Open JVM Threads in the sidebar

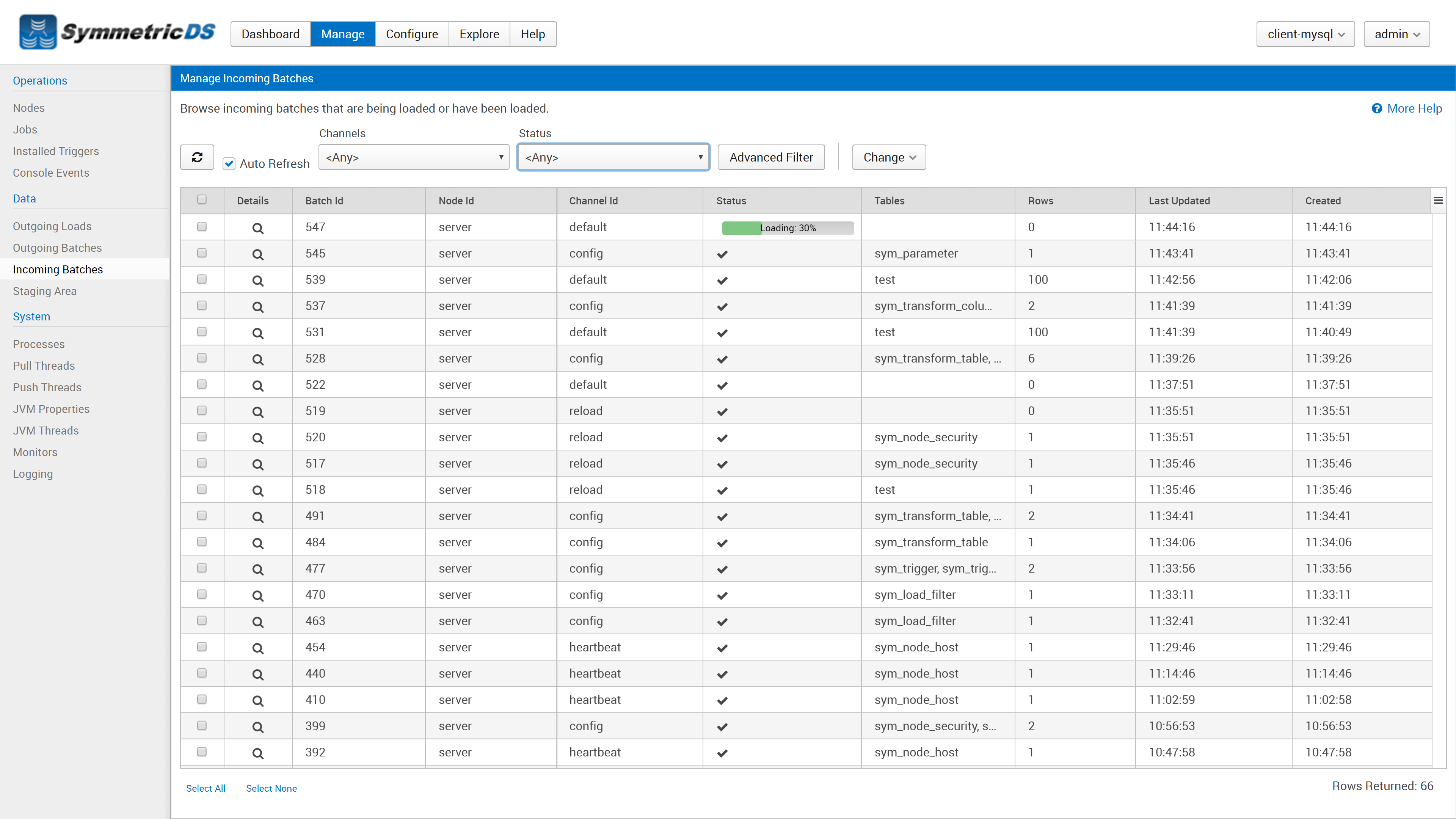pos(46,431)
